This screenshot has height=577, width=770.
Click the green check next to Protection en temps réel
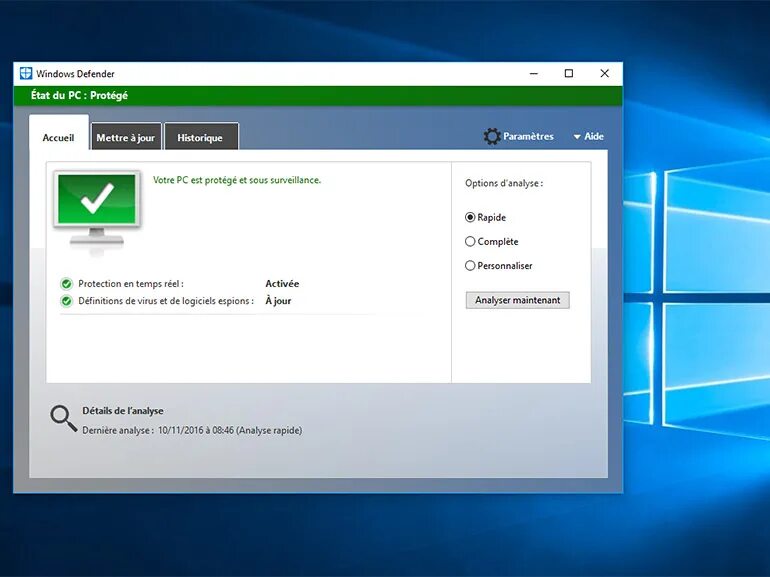[x=66, y=284]
